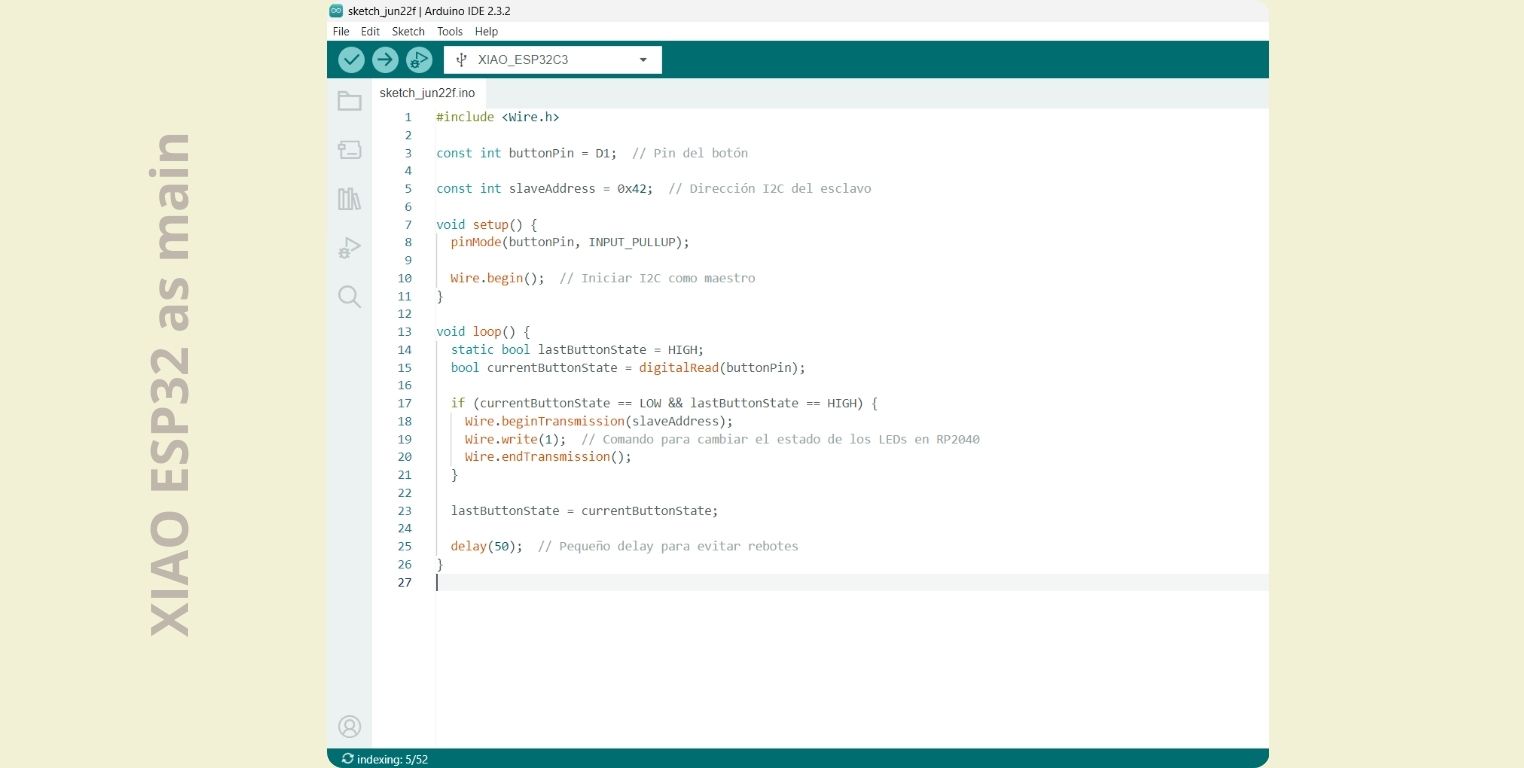Viewport: 1524px width, 768px height.
Task: Click the Arduino logo in title bar
Action: click(336, 11)
